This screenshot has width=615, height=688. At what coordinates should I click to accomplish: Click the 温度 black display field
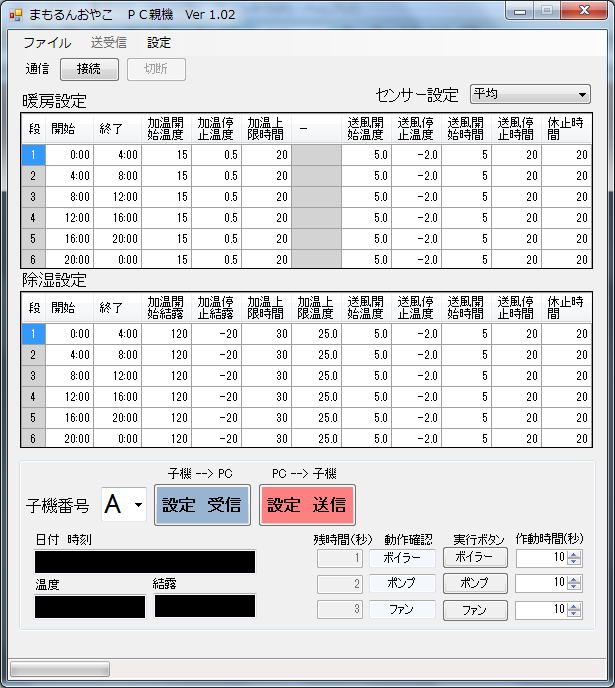[x=89, y=606]
